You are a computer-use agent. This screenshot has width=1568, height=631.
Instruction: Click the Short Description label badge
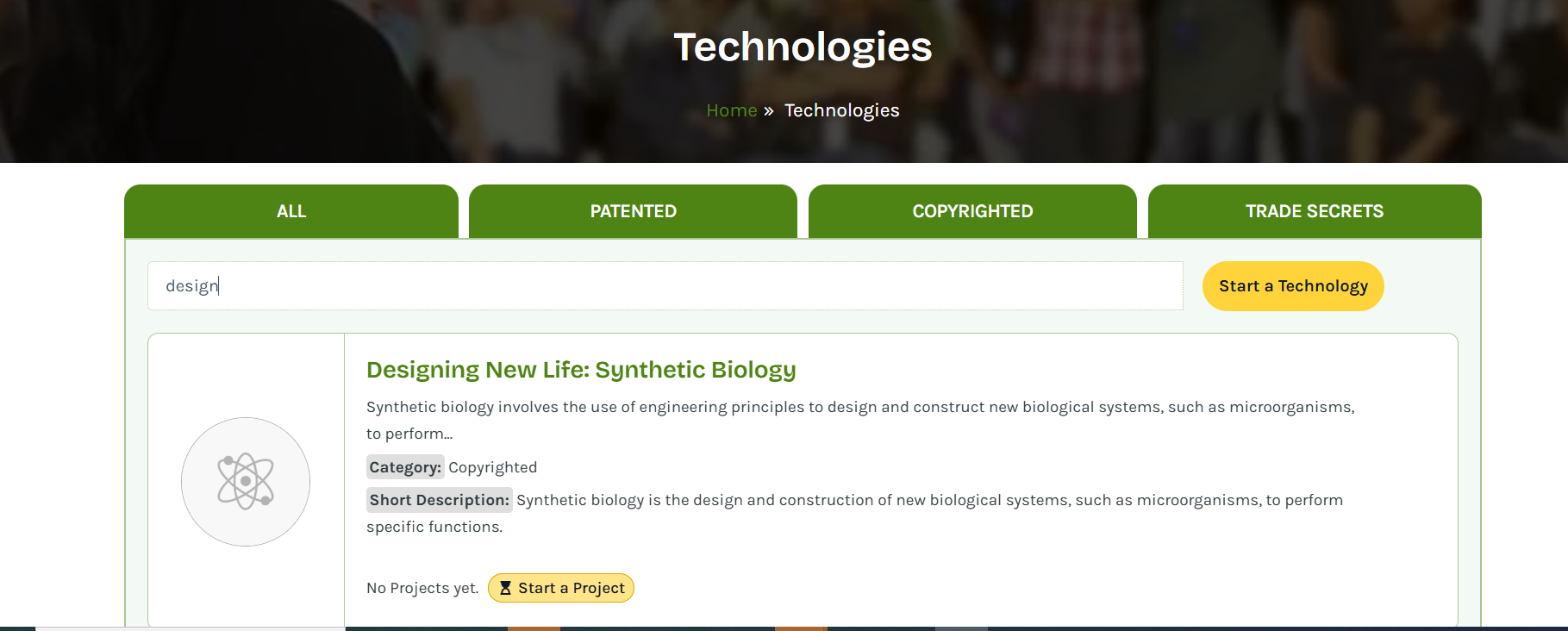point(439,500)
